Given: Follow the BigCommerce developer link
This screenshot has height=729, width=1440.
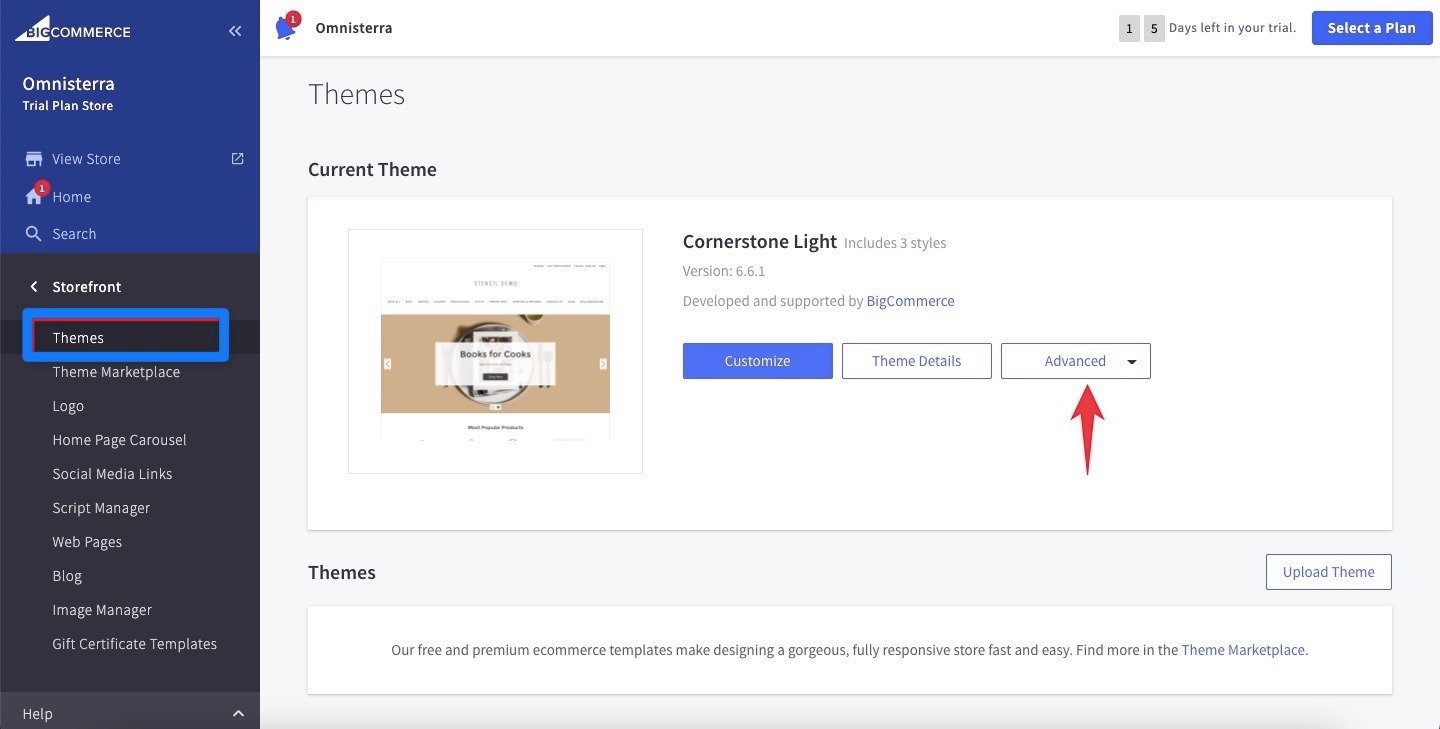Looking at the screenshot, I should [910, 301].
